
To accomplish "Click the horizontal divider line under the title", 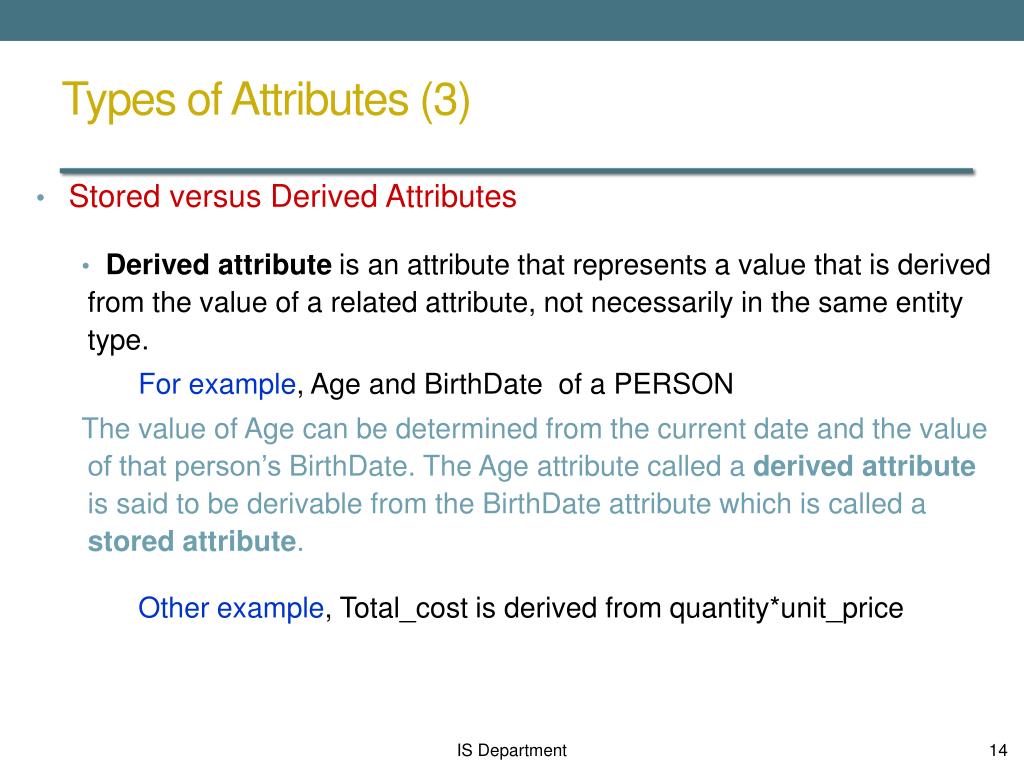I will (517, 171).
